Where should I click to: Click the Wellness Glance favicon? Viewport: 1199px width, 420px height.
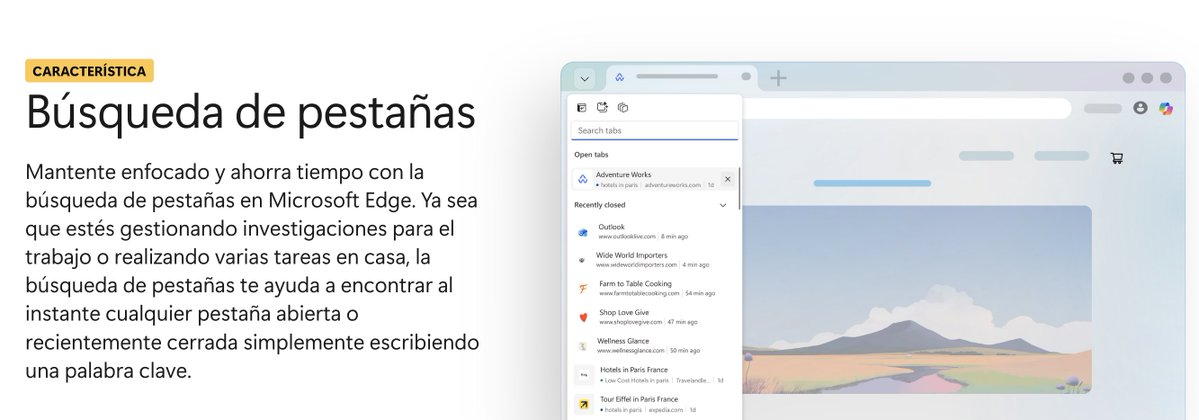pyautogui.click(x=583, y=346)
